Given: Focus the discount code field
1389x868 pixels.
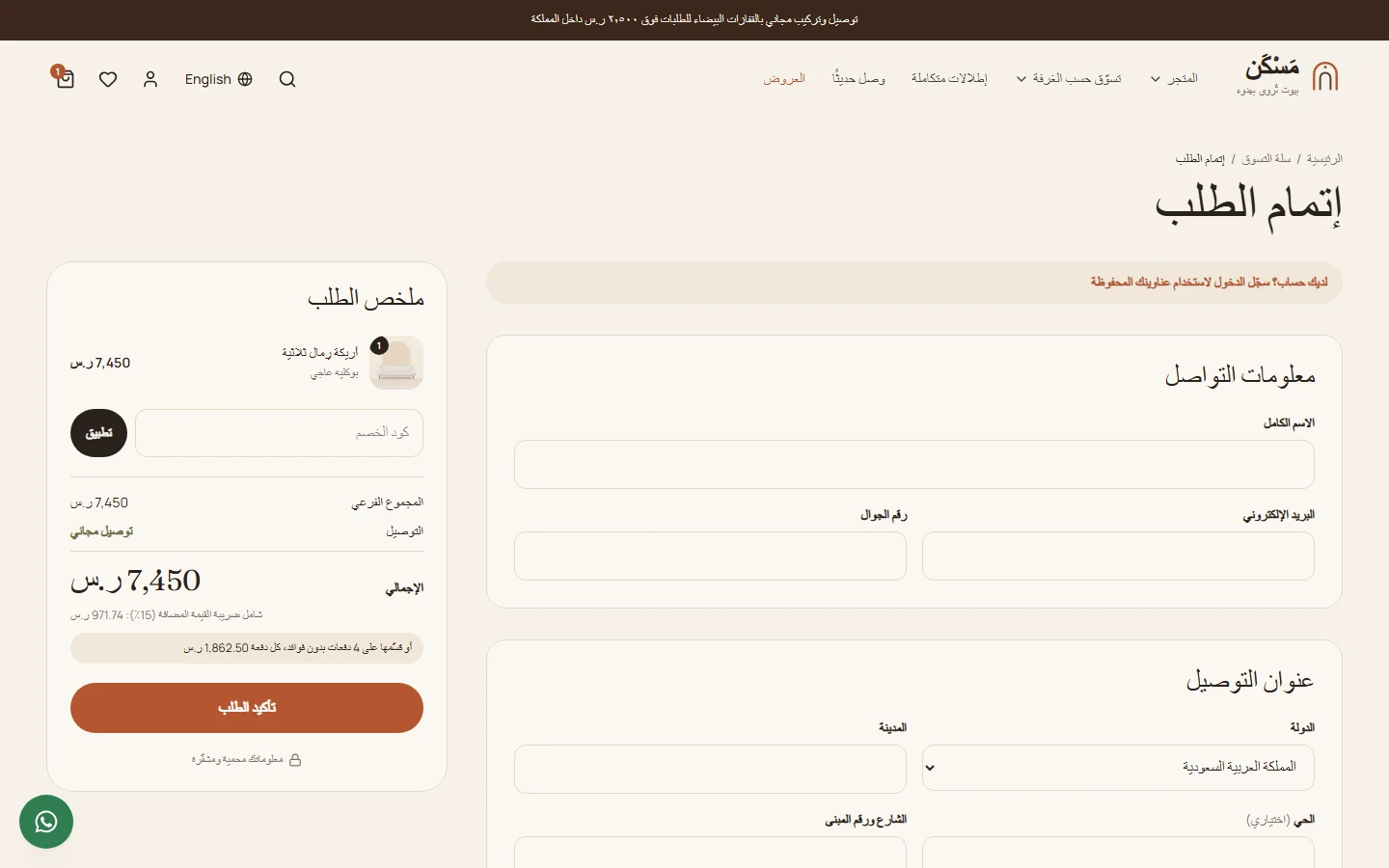Looking at the screenshot, I should pyautogui.click(x=279, y=433).
